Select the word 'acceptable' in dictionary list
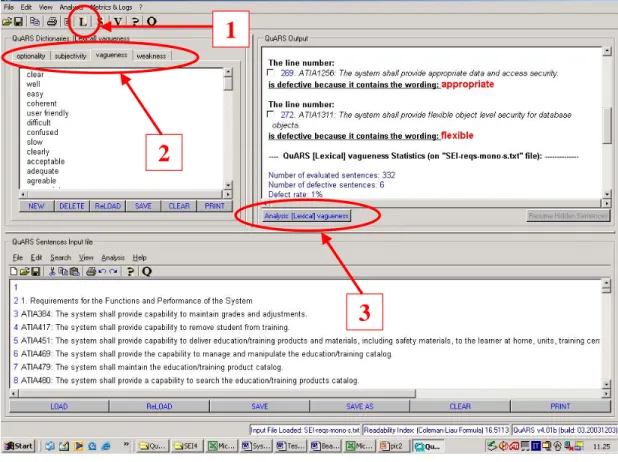The width and height of the screenshot is (618, 462). (x=46, y=161)
